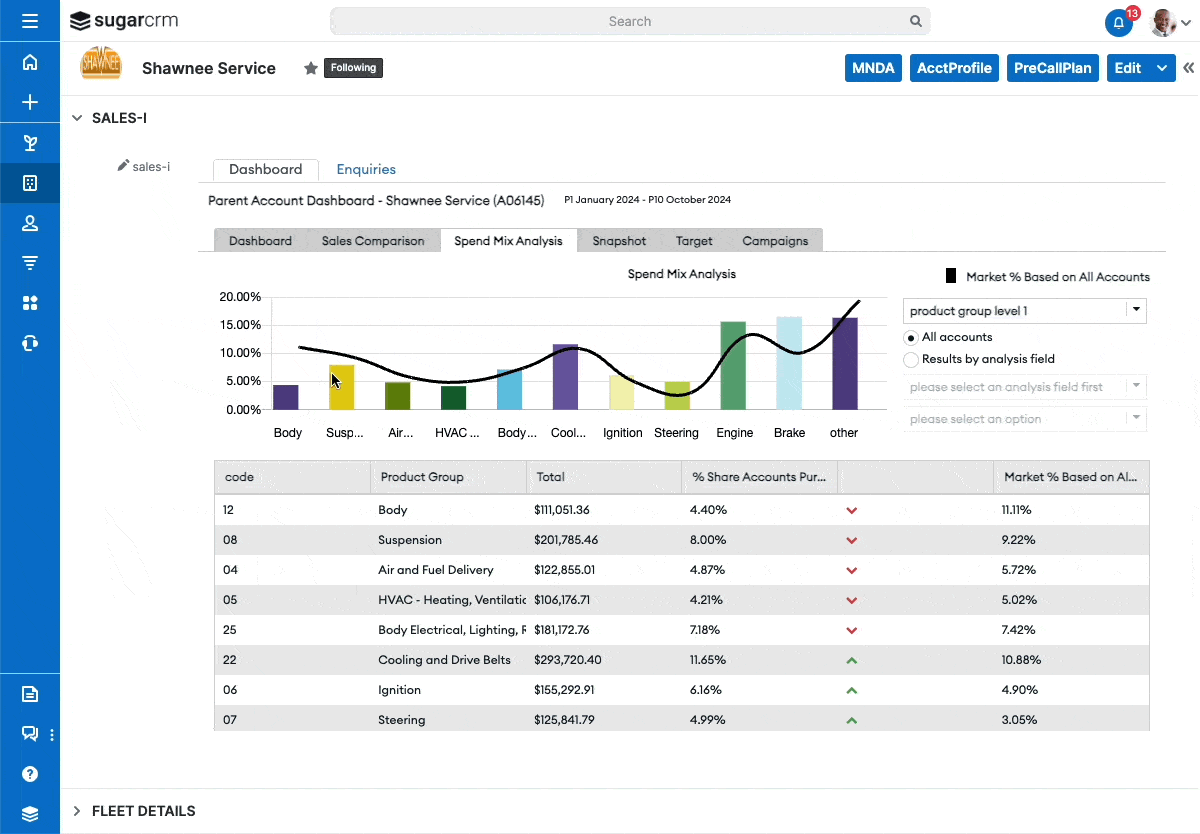Select the All accounts radio button
Image resolution: width=1200 pixels, height=834 pixels.
coord(911,338)
